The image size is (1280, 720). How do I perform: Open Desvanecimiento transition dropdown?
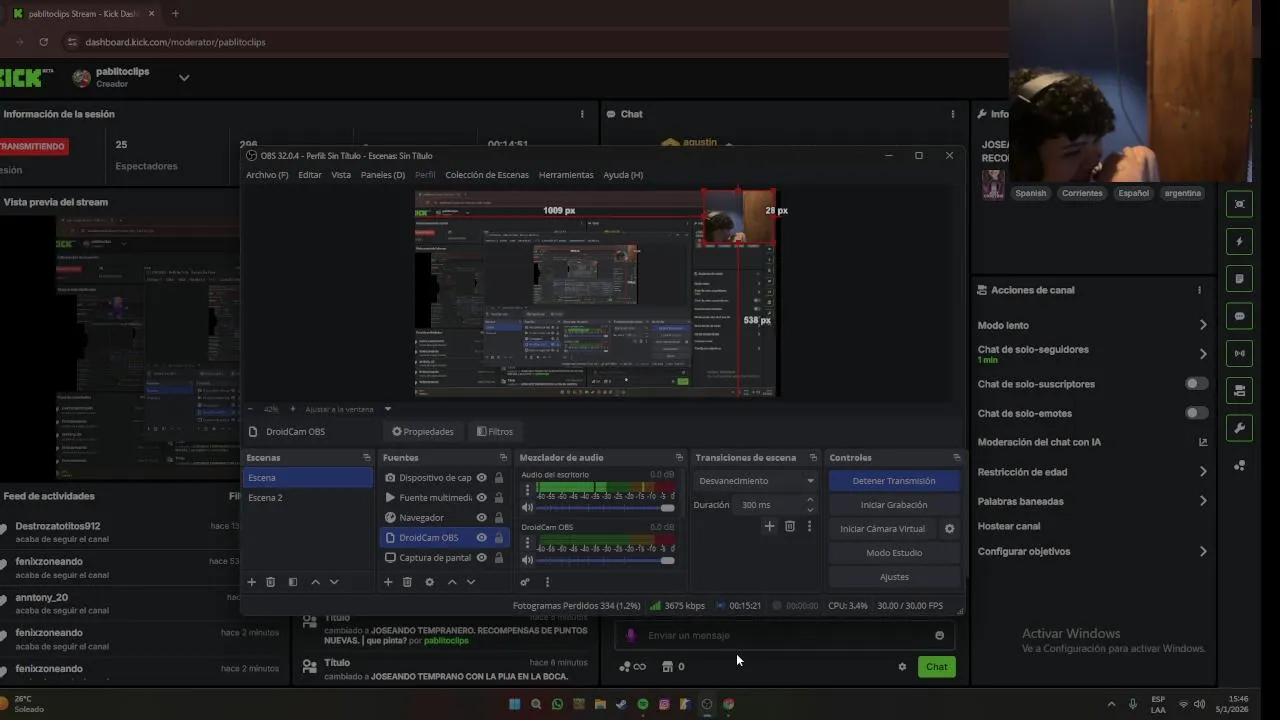coord(756,481)
